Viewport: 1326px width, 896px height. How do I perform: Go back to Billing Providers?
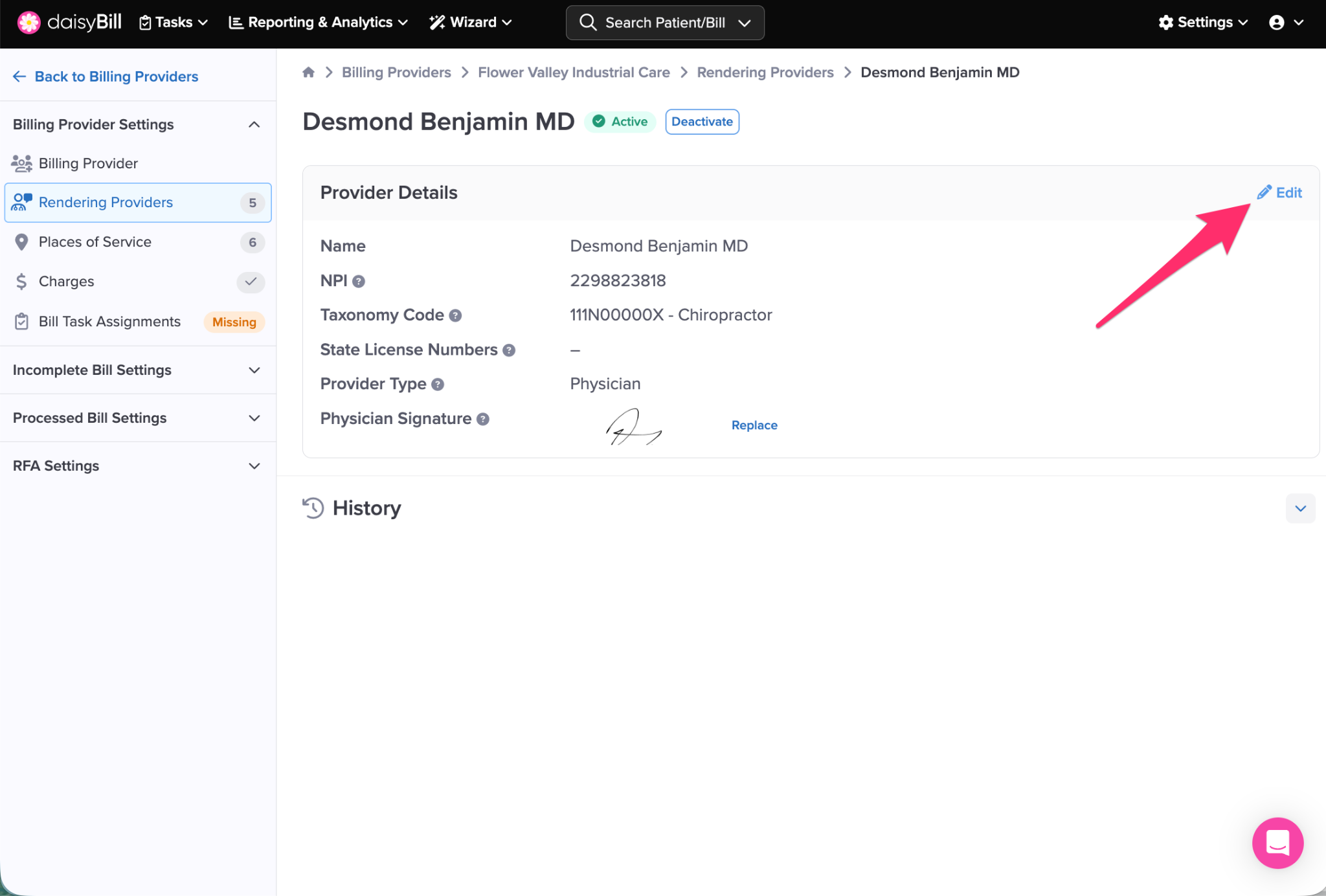[x=106, y=76]
